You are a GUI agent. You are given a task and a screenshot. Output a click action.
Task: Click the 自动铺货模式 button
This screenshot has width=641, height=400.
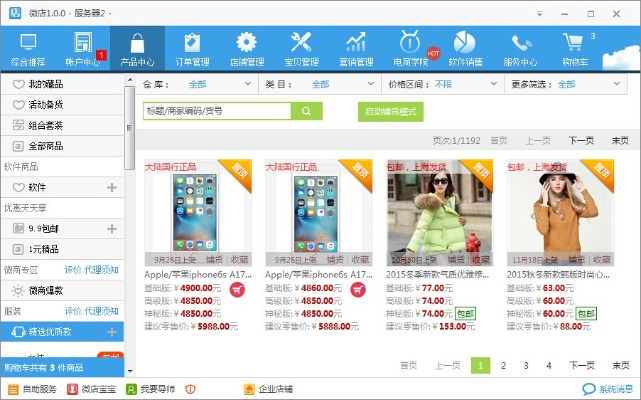click(390, 112)
